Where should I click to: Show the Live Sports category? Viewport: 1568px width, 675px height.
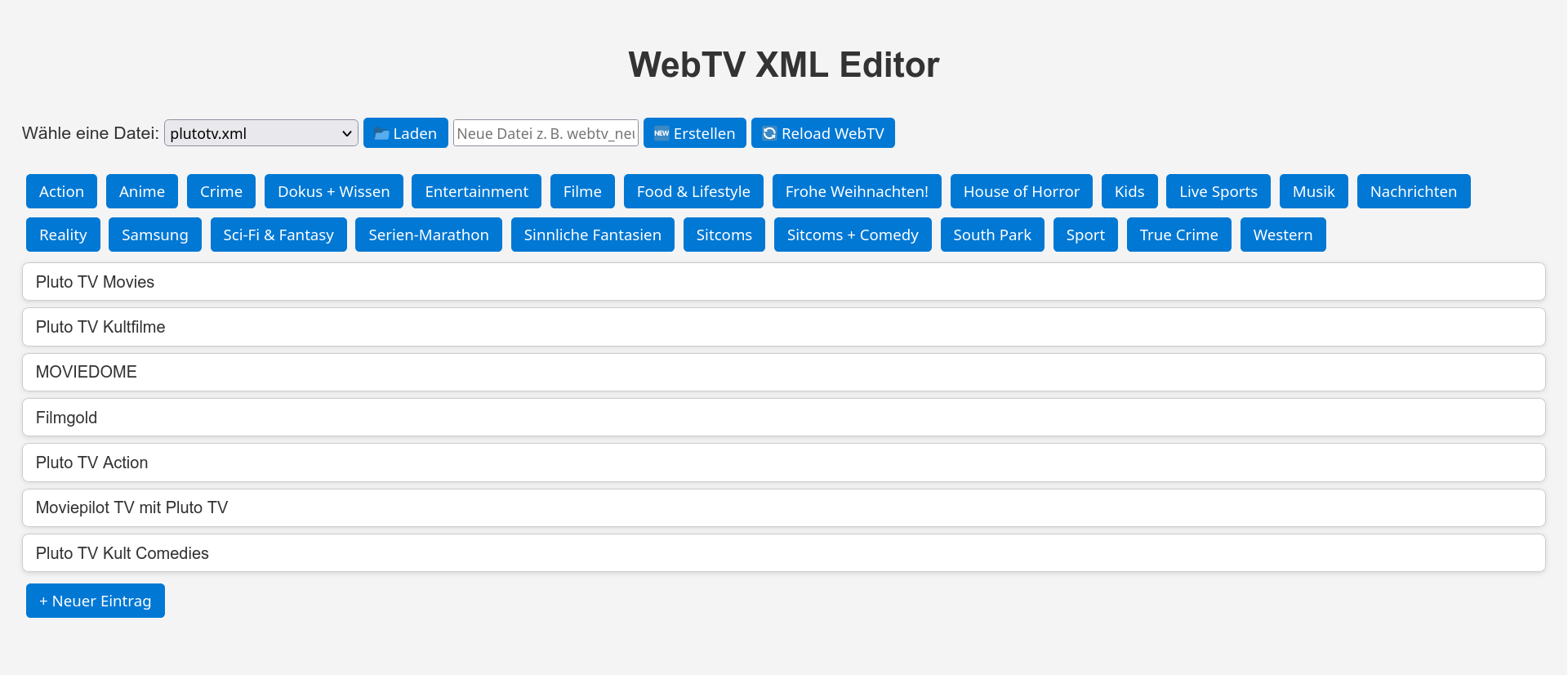coord(1218,191)
